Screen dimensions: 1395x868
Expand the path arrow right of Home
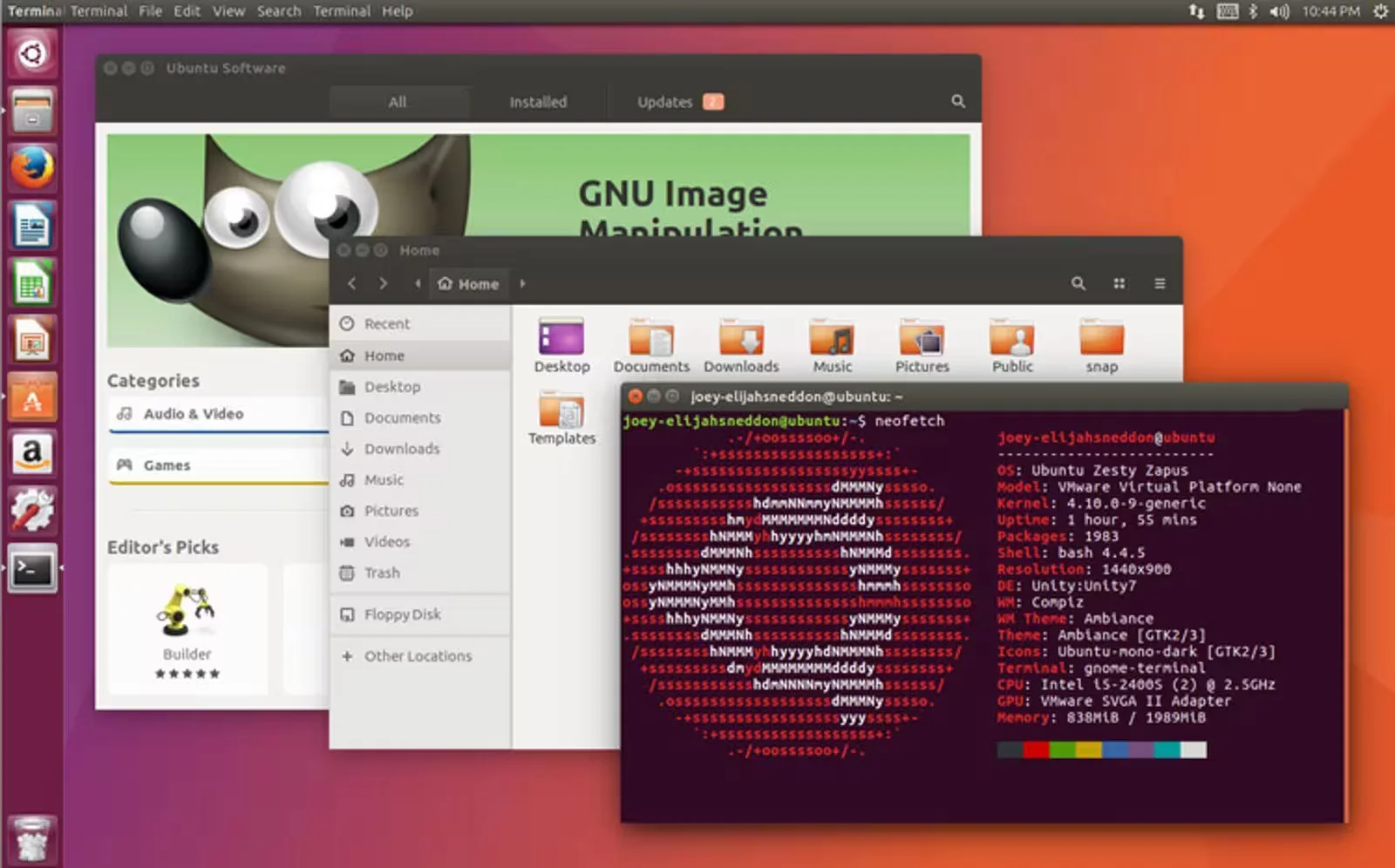[x=523, y=283]
